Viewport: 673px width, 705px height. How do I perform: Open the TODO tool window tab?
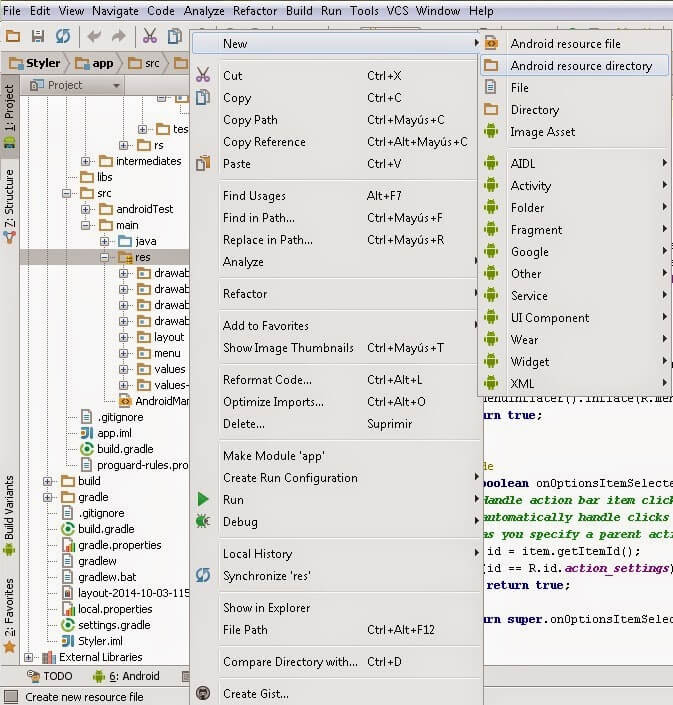49,676
